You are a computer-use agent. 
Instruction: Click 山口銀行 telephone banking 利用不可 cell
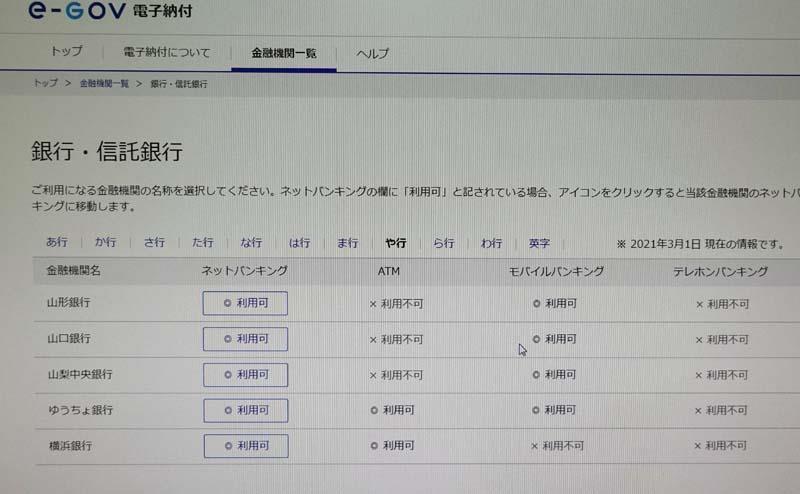(722, 339)
